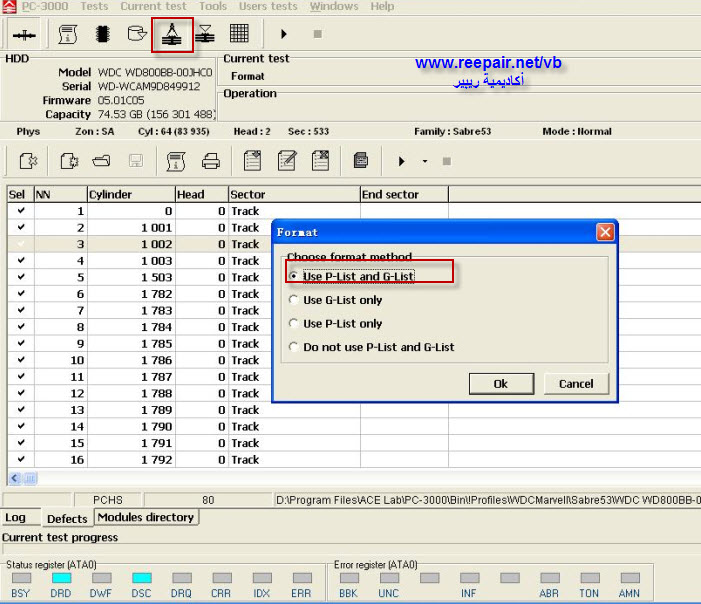Click the highlighted format disk toolbar icon
The height and width of the screenshot is (604, 701).
(x=172, y=34)
